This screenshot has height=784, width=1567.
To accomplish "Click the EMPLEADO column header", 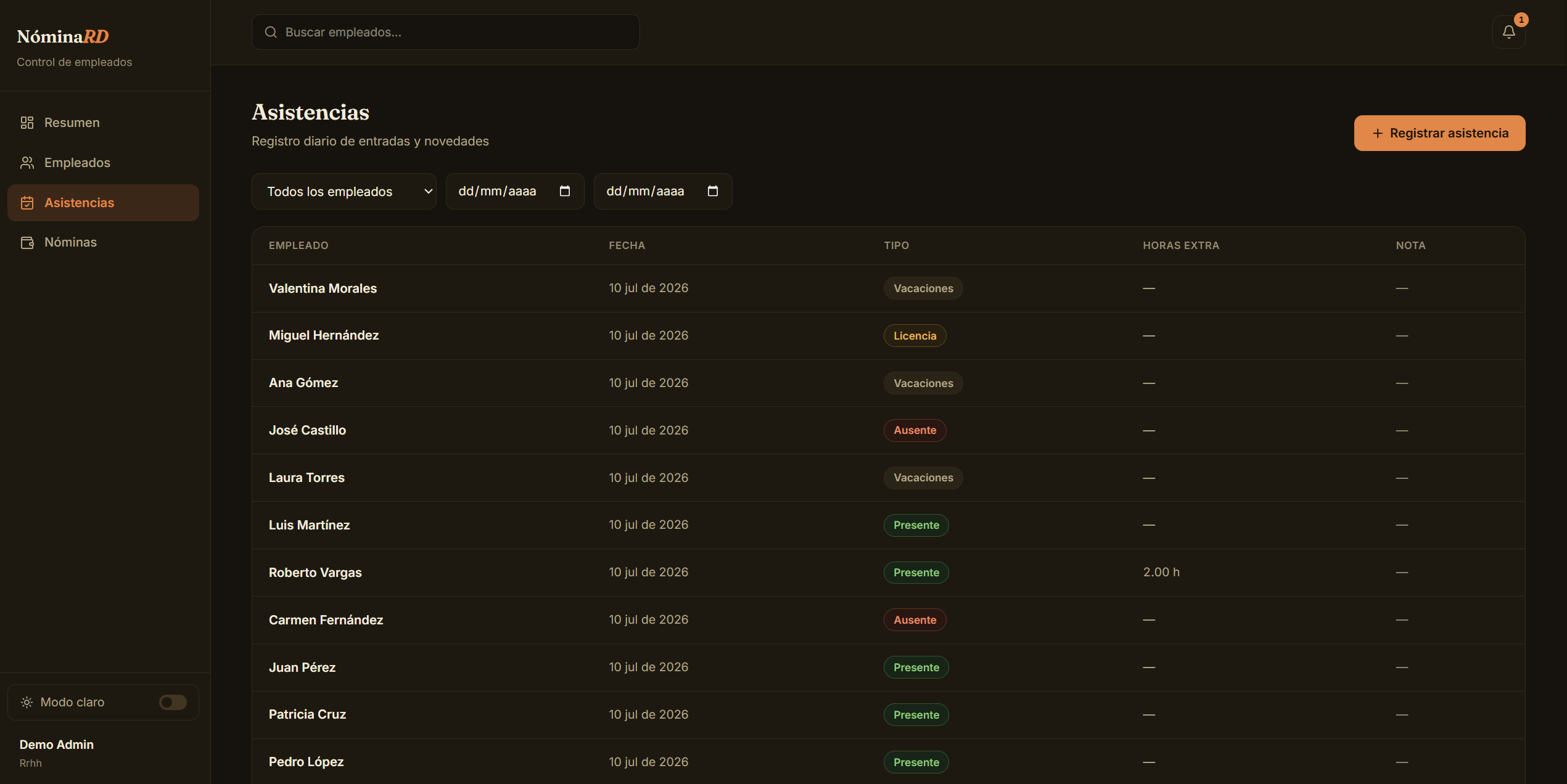I will [x=298, y=245].
